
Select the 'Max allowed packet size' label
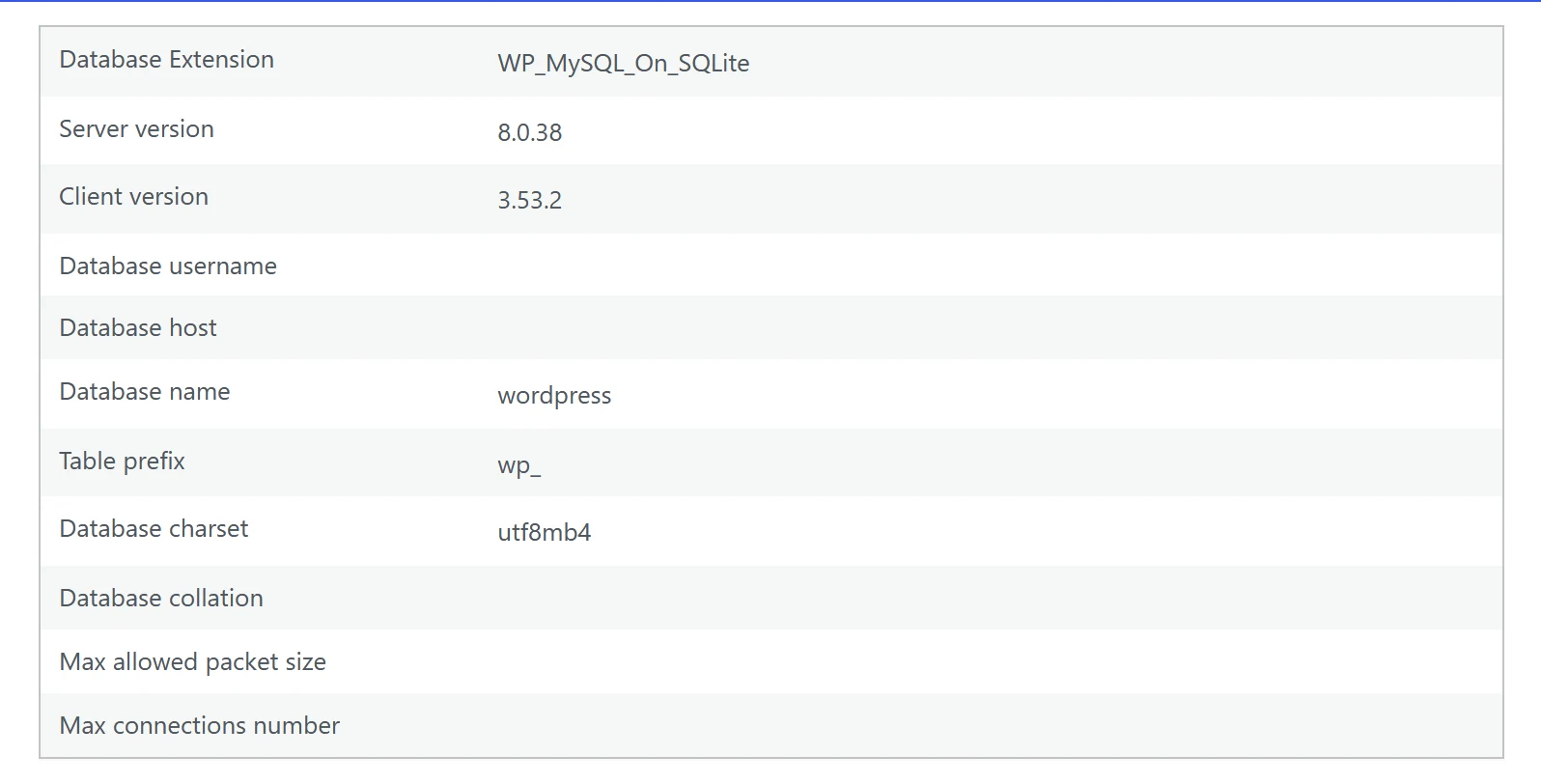click(x=192, y=662)
